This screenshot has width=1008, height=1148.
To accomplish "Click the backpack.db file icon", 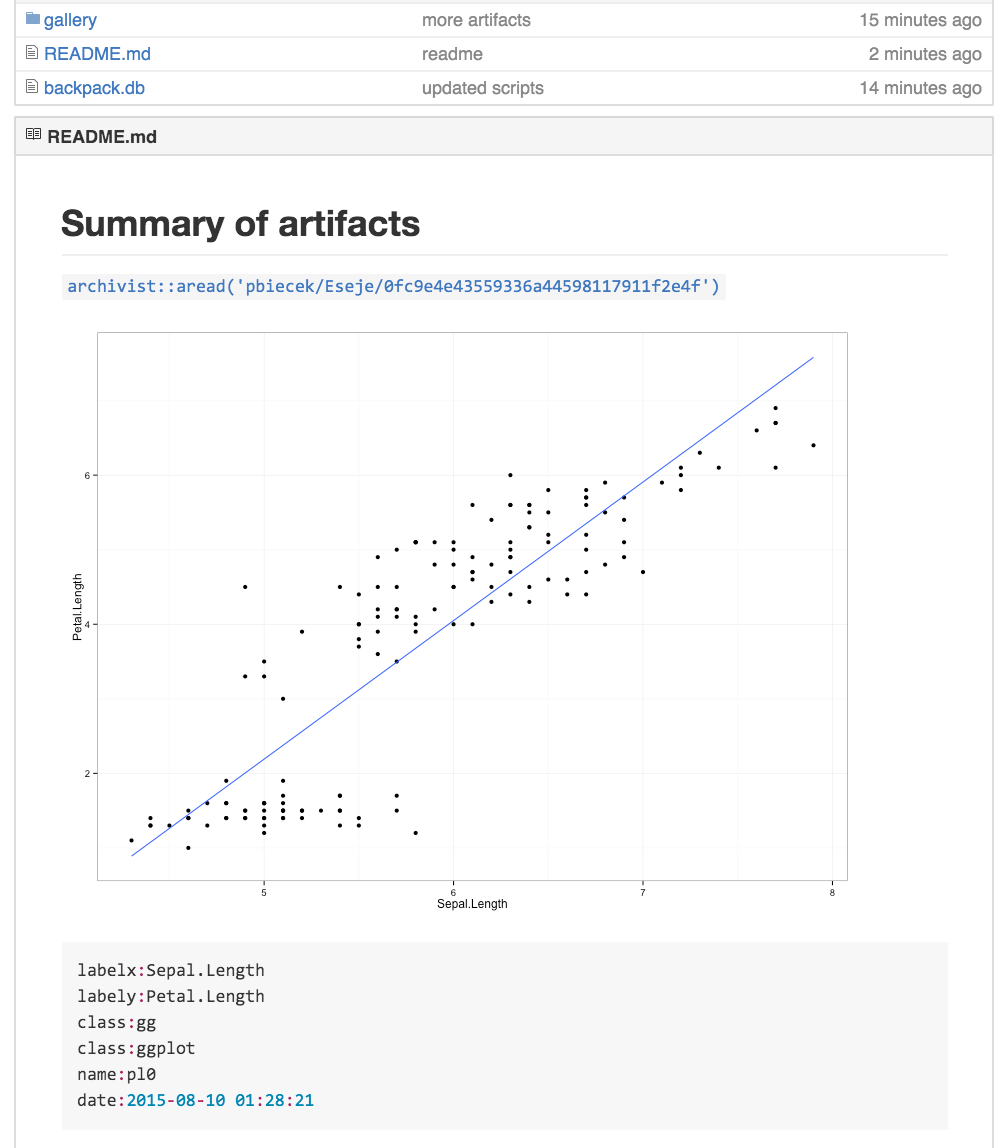I will tap(32, 88).
